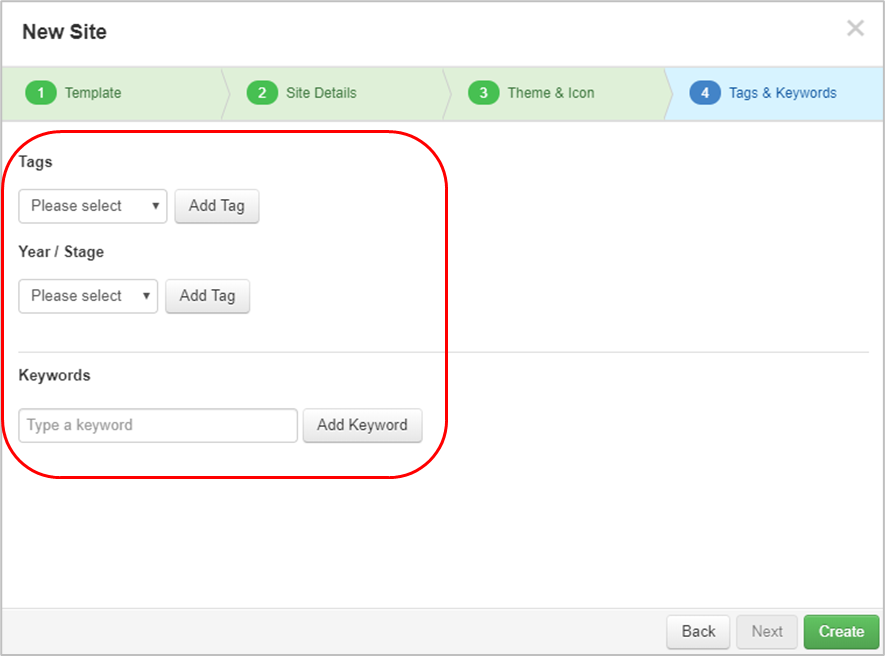Click the greyed-out Next button

[767, 631]
